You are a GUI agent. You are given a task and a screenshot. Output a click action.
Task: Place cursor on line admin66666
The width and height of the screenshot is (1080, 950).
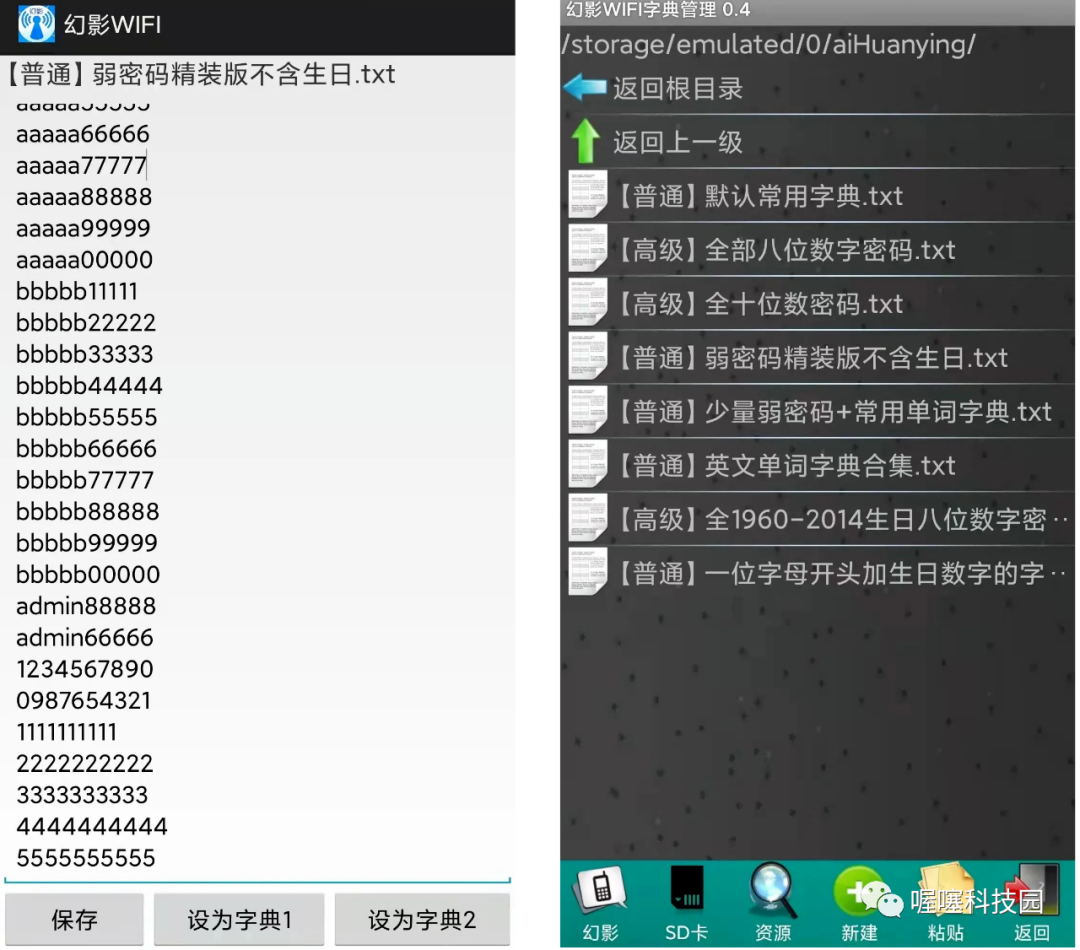84,637
